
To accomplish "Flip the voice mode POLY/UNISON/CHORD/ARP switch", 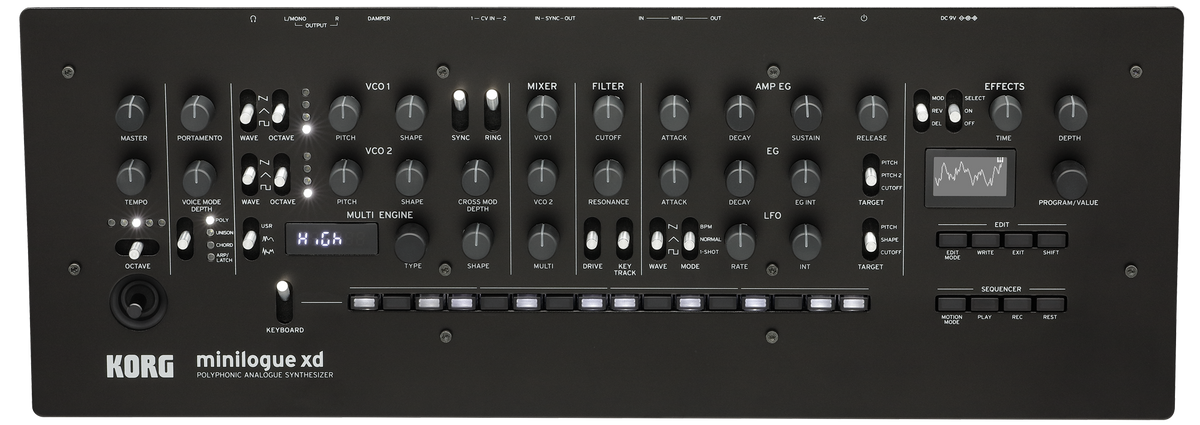I will click(183, 240).
